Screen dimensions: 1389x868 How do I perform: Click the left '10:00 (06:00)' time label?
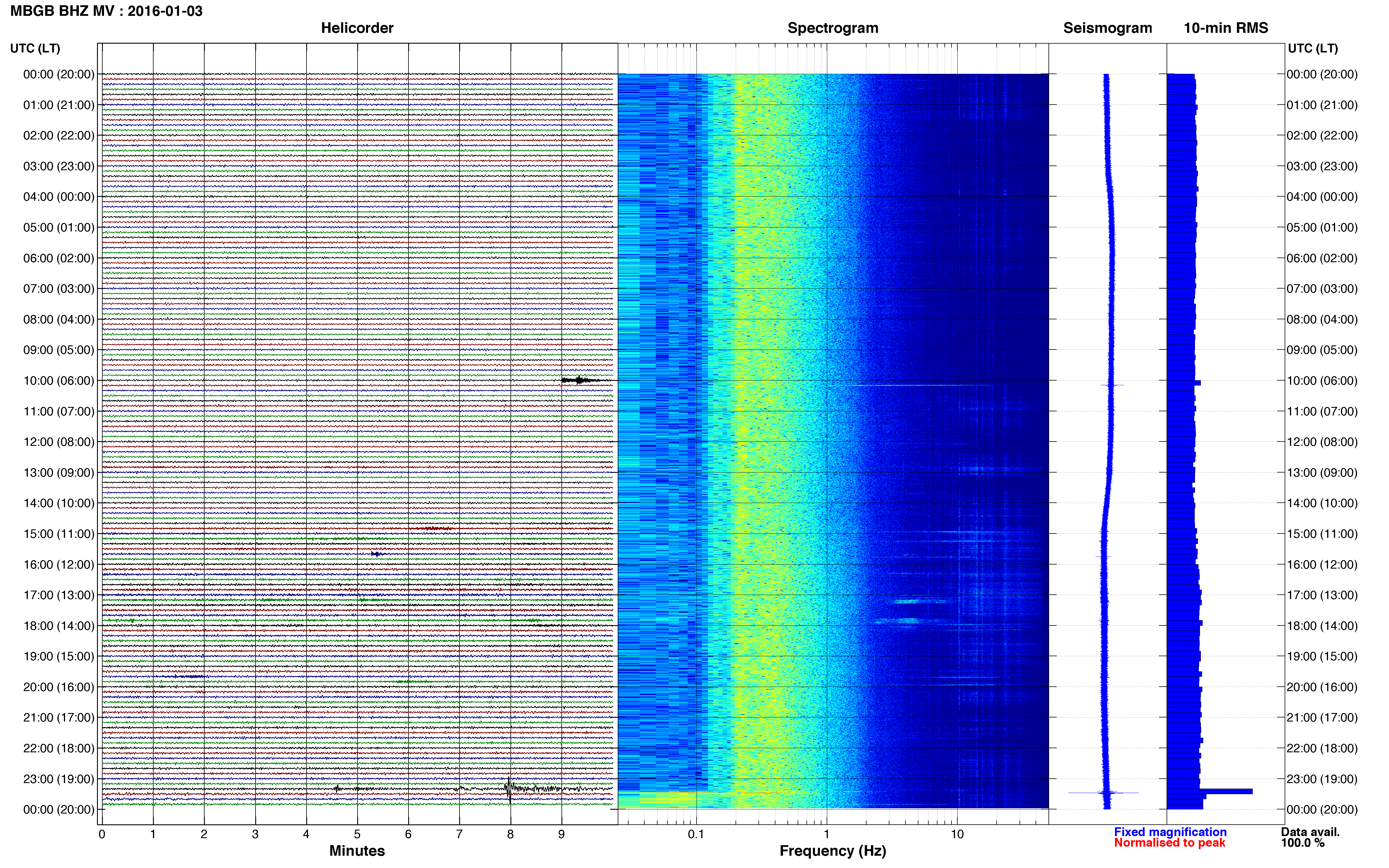click(x=59, y=381)
